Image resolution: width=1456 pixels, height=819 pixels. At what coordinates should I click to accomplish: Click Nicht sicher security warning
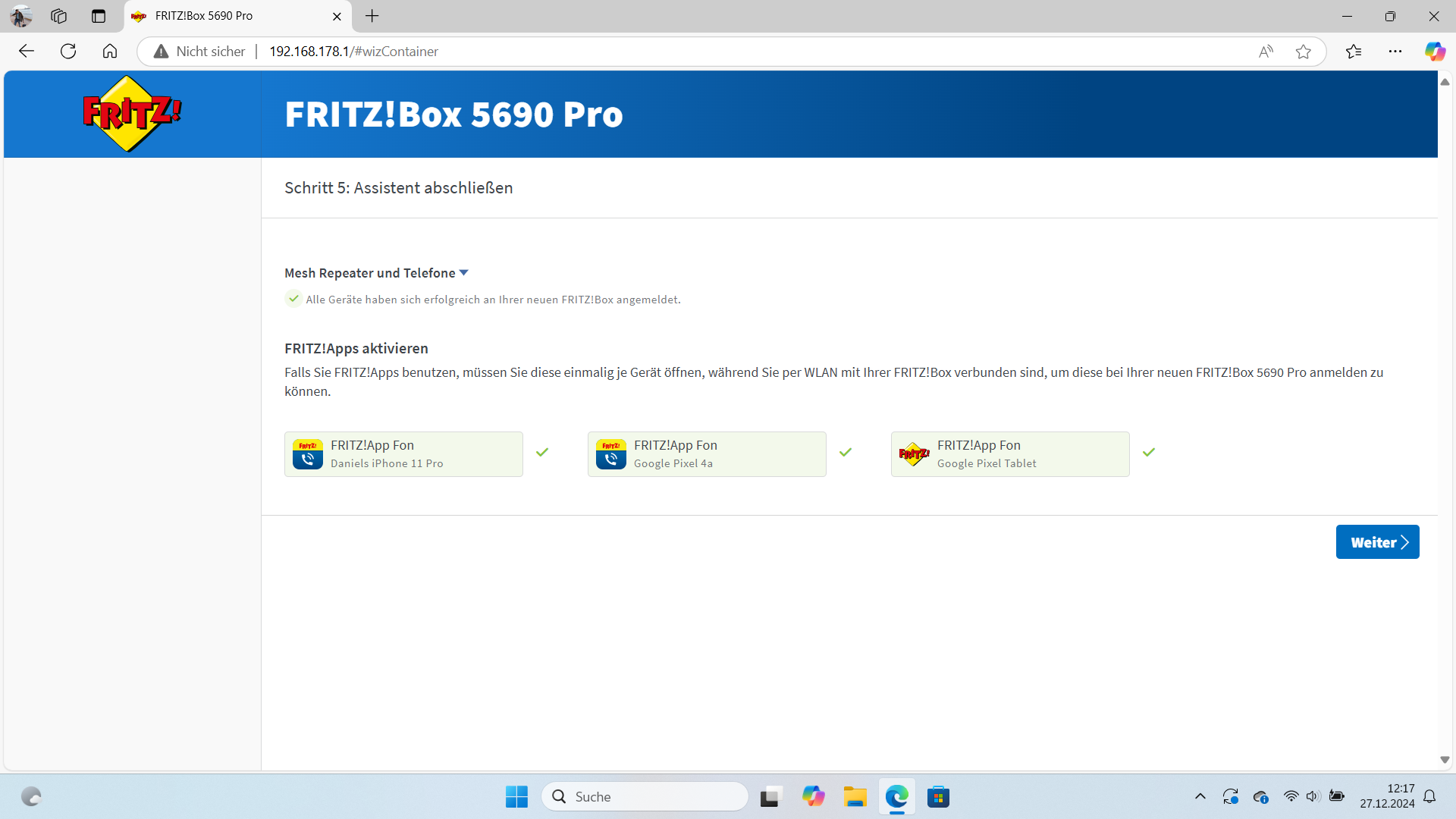pyautogui.click(x=199, y=52)
